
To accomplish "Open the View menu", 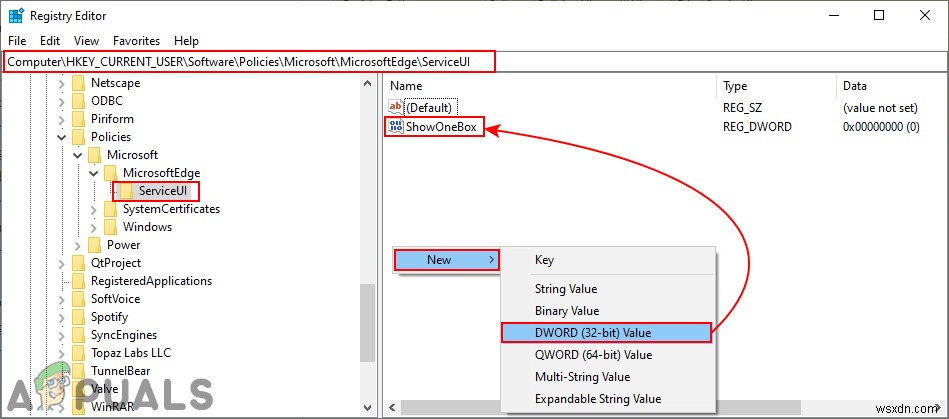I will pyautogui.click(x=87, y=41).
